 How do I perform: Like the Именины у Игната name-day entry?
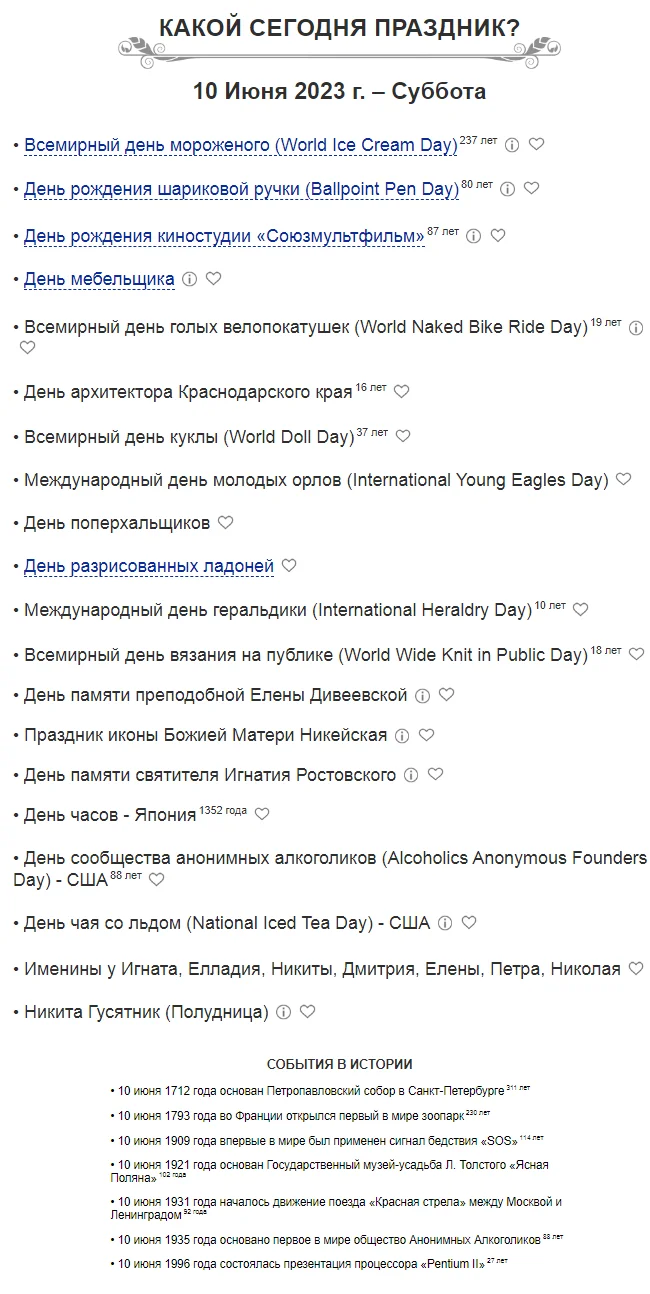coord(636,968)
